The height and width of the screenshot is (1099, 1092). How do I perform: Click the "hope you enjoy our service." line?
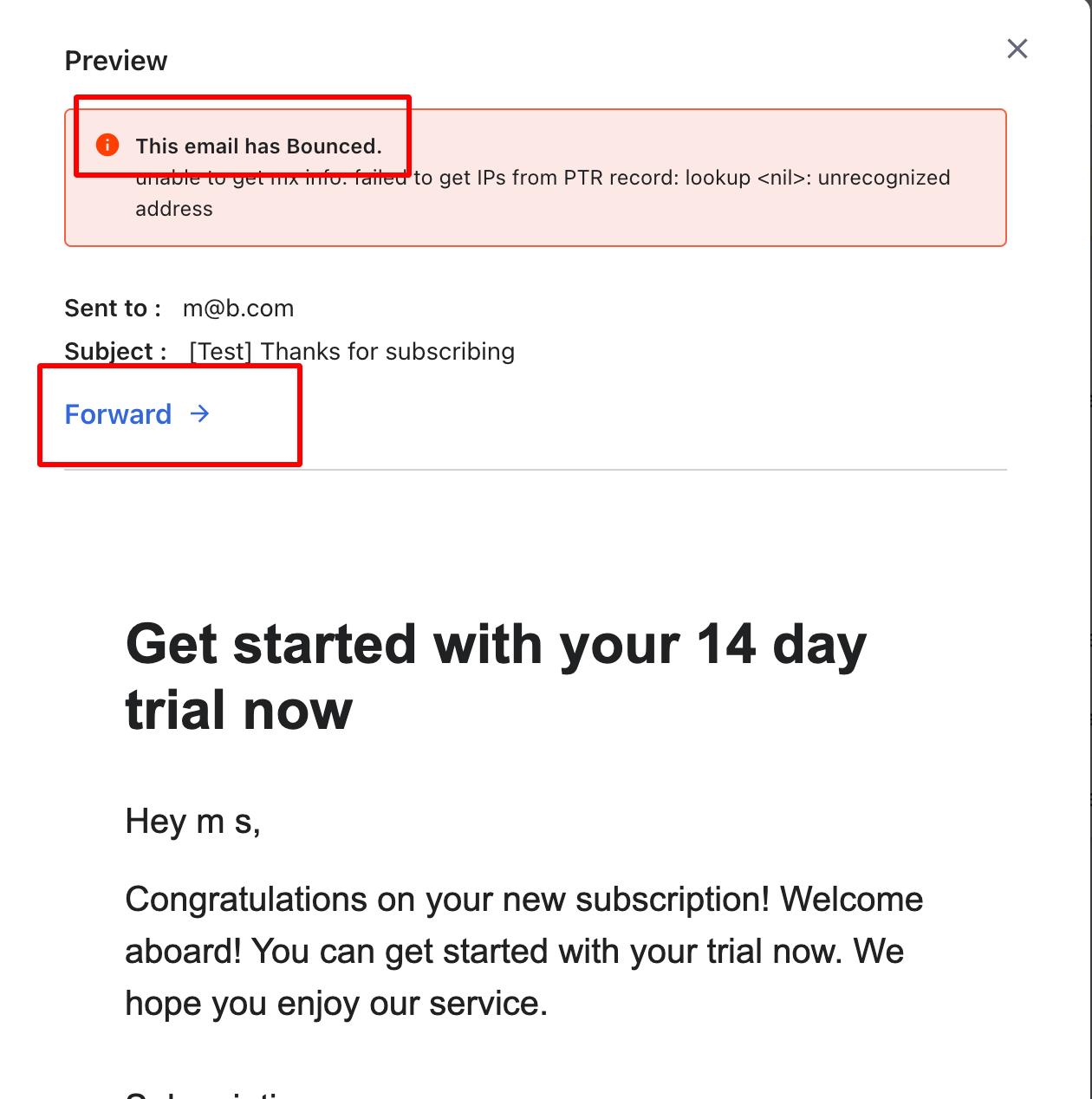[x=336, y=1004]
